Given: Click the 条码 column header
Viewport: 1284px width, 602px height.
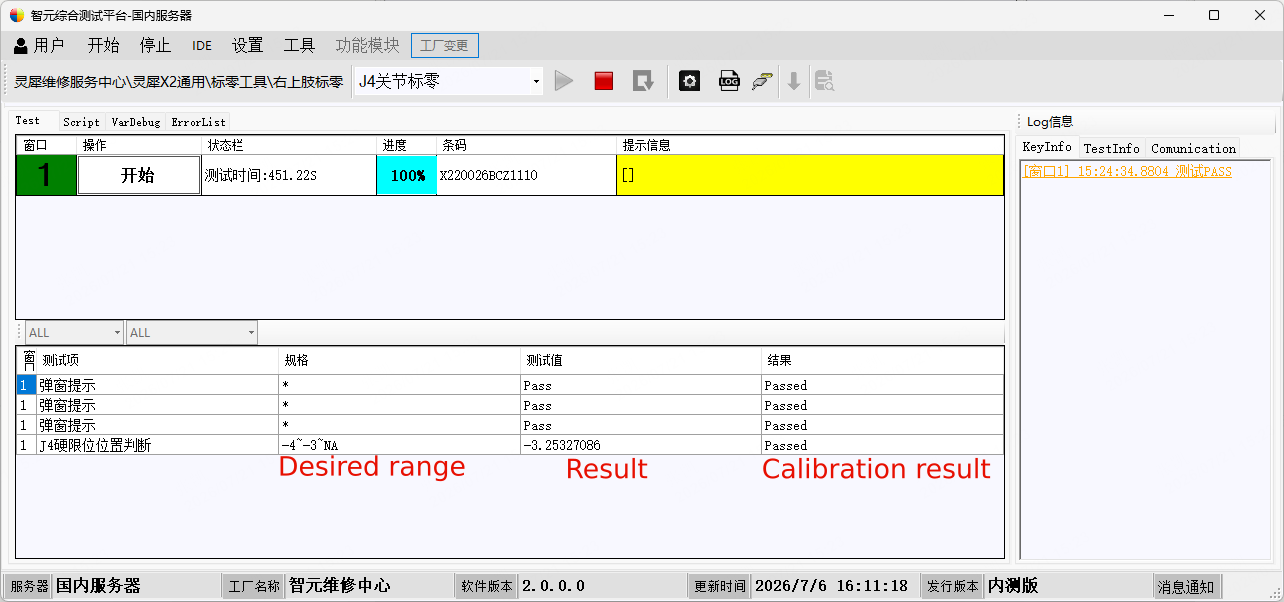Looking at the screenshot, I should (x=527, y=145).
